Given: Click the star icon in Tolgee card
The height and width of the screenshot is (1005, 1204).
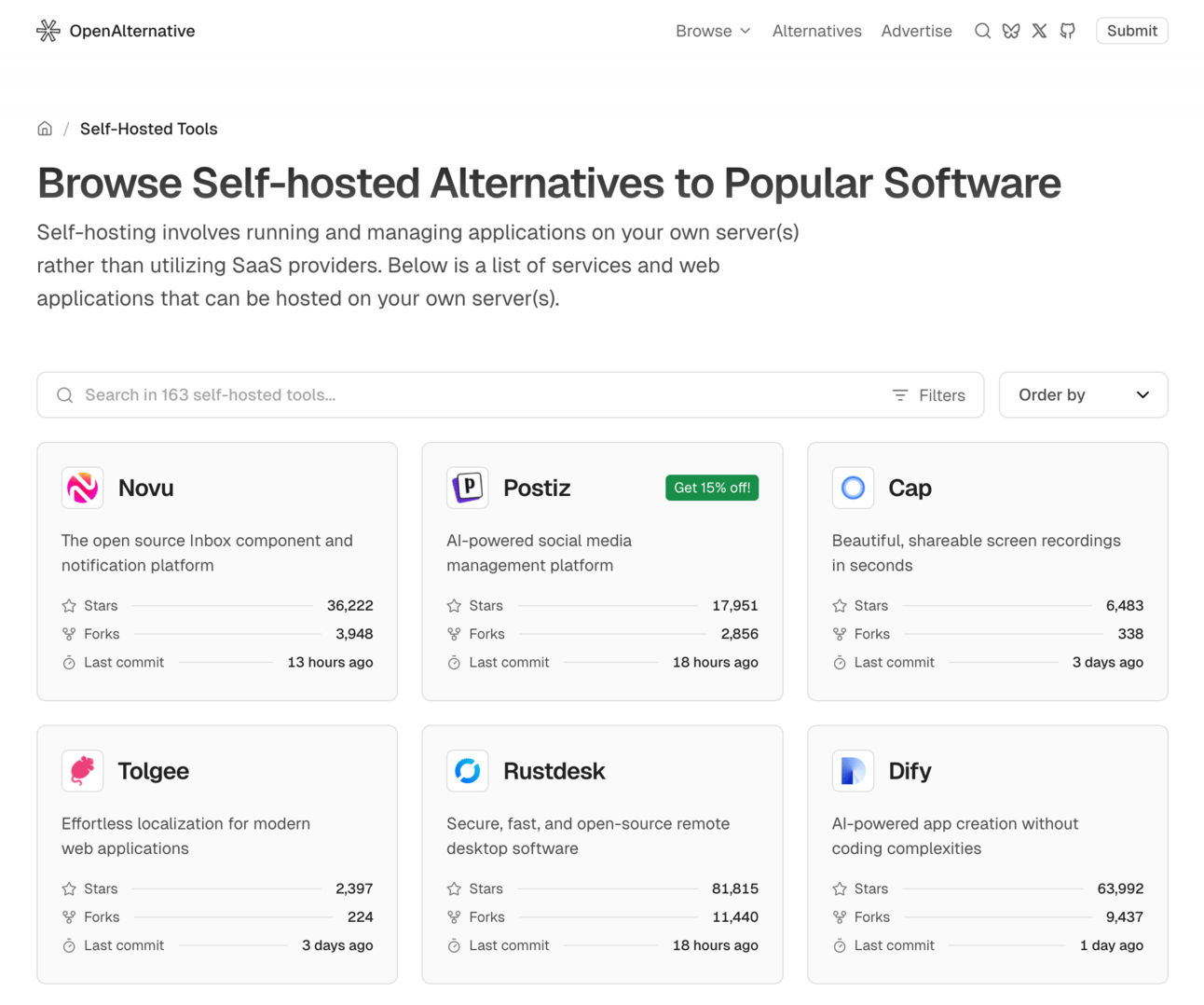Looking at the screenshot, I should point(69,889).
